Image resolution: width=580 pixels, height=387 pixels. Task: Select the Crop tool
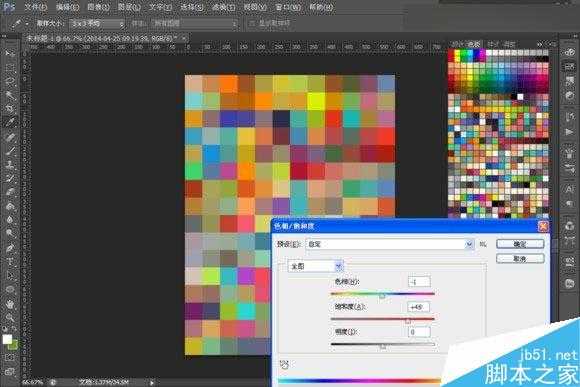10,109
